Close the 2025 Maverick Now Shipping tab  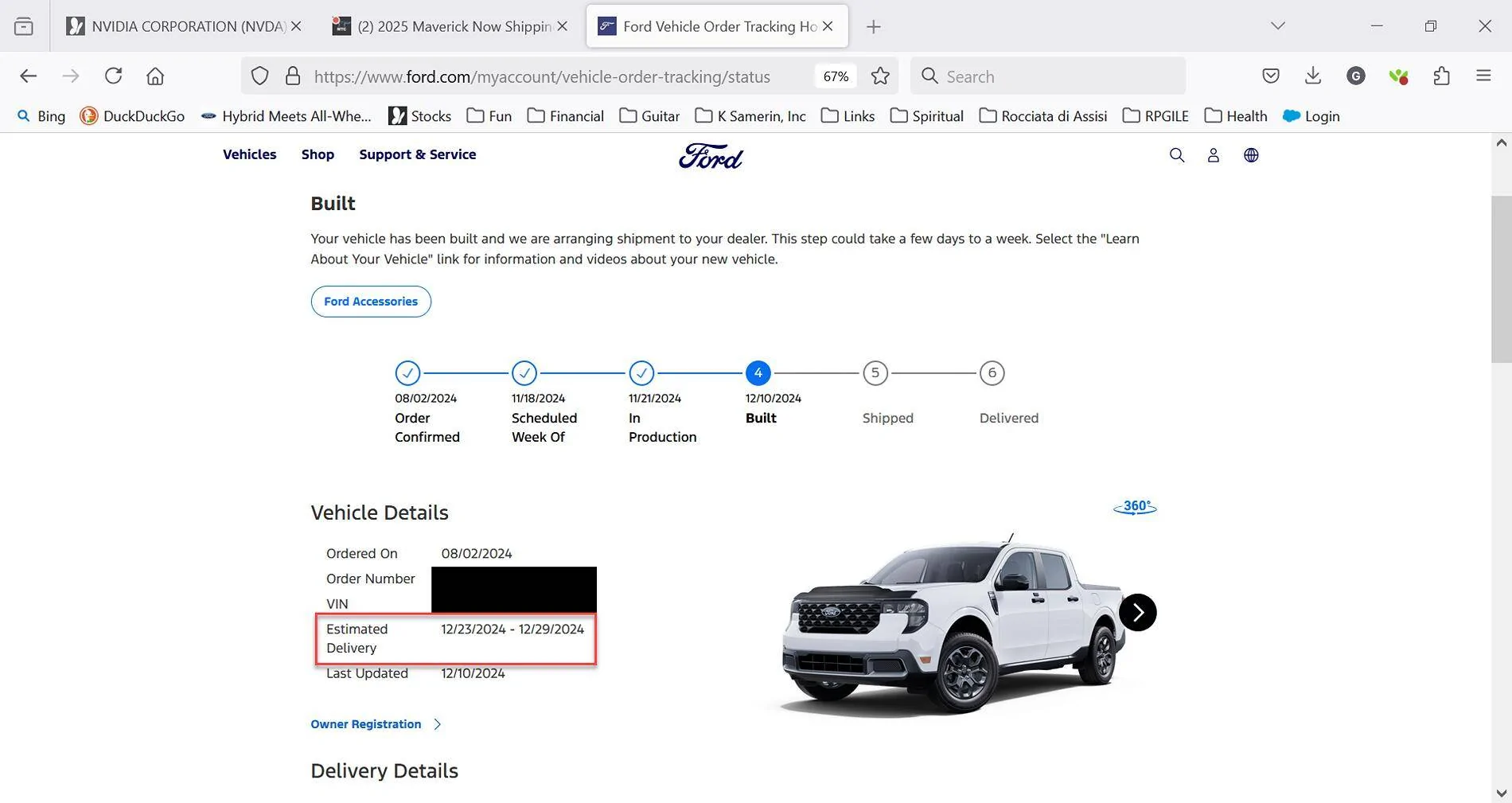563,26
